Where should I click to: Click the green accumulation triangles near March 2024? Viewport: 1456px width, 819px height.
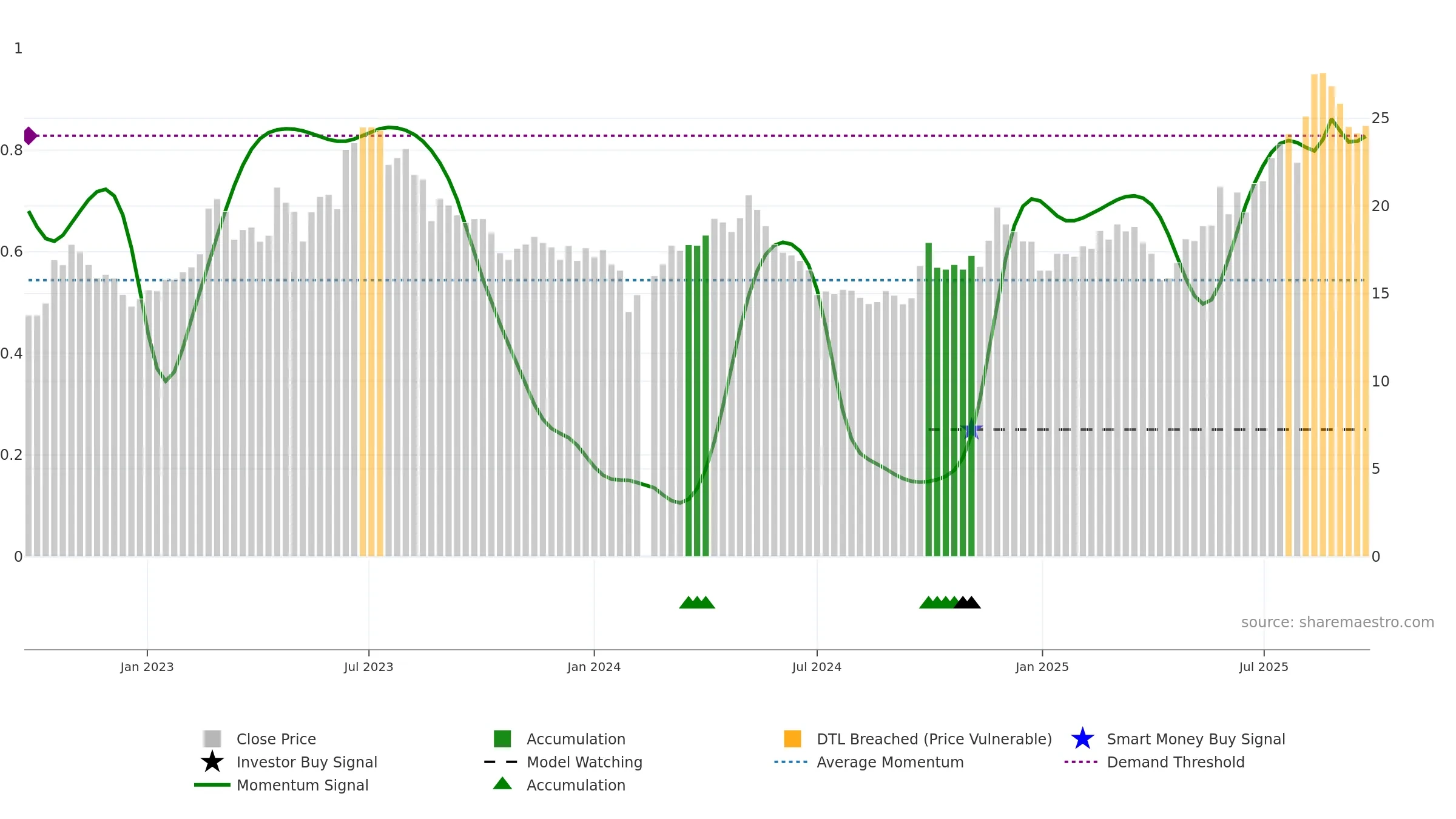click(x=697, y=602)
